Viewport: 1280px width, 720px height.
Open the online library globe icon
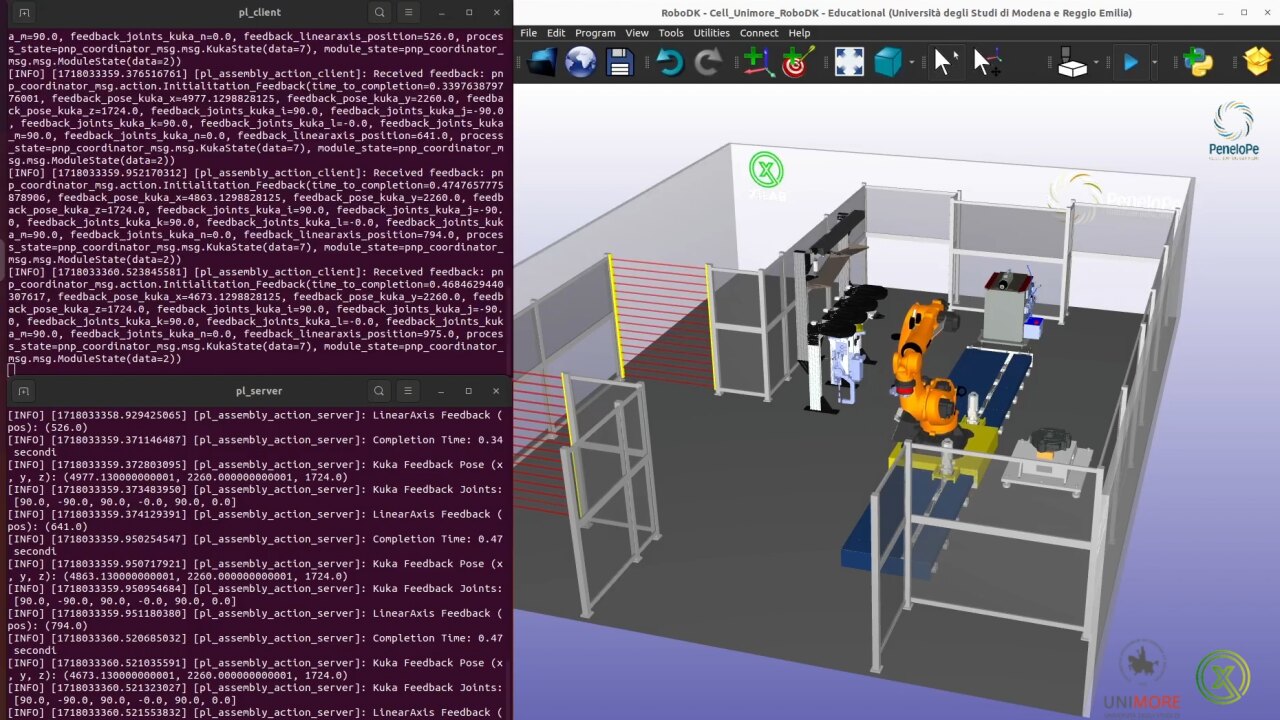pos(580,63)
